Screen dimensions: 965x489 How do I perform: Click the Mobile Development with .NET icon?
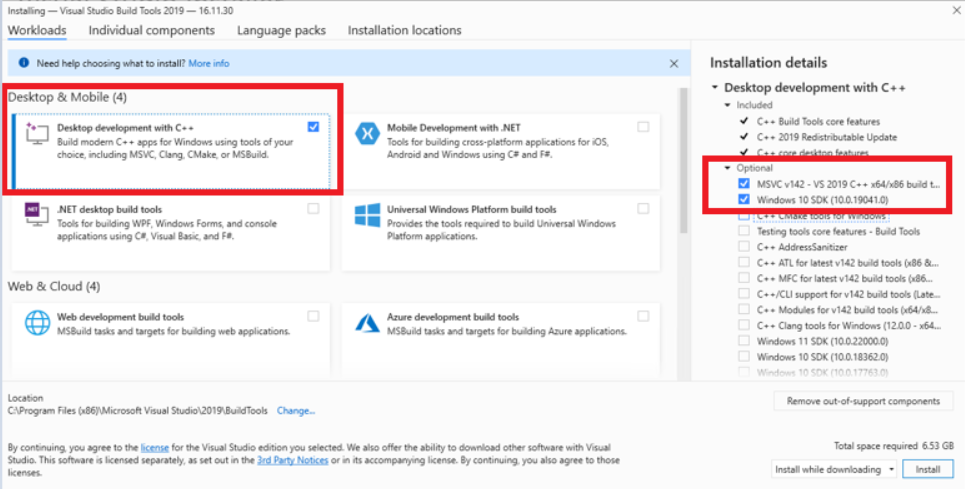[367, 135]
